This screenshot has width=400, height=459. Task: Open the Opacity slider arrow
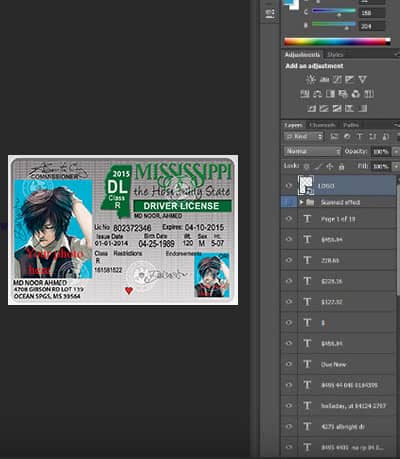click(396, 152)
